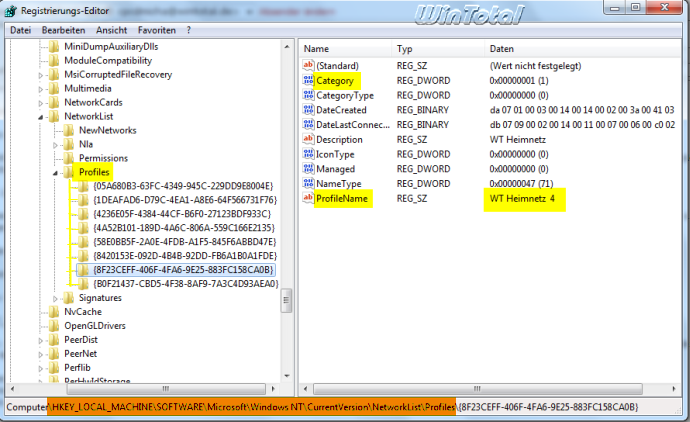Click the DWORD icon next to Category
Screen dimensions: 690x422
(308, 81)
